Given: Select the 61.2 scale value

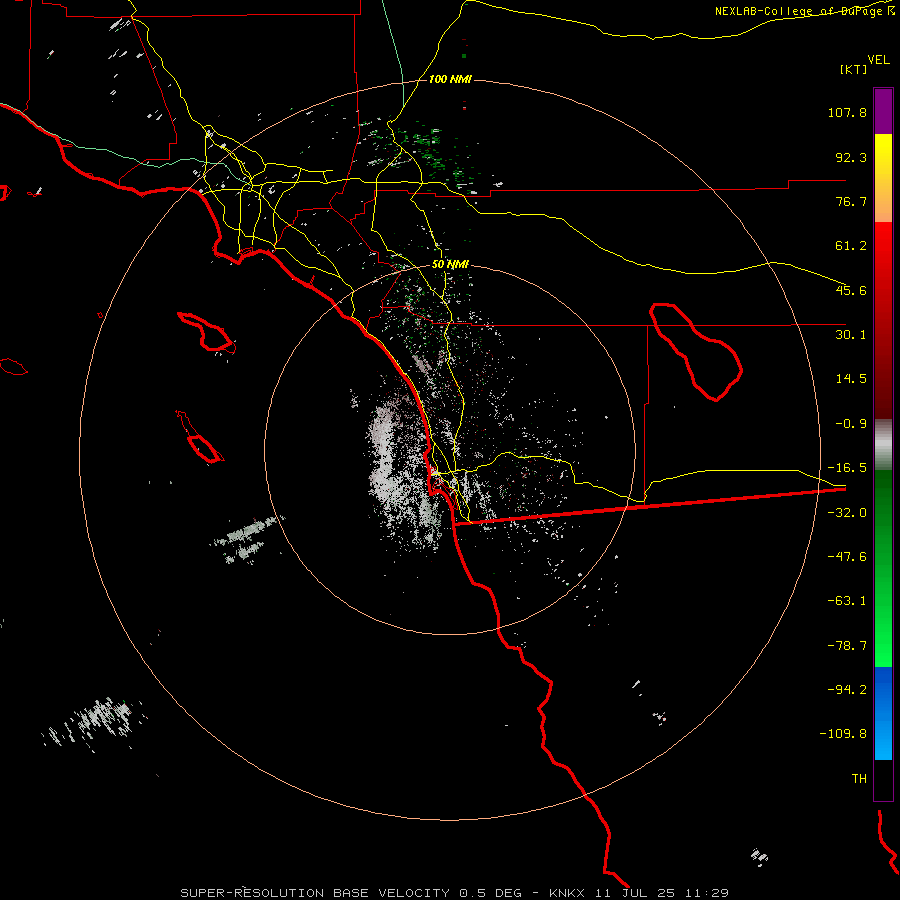Looking at the screenshot, I should [851, 246].
